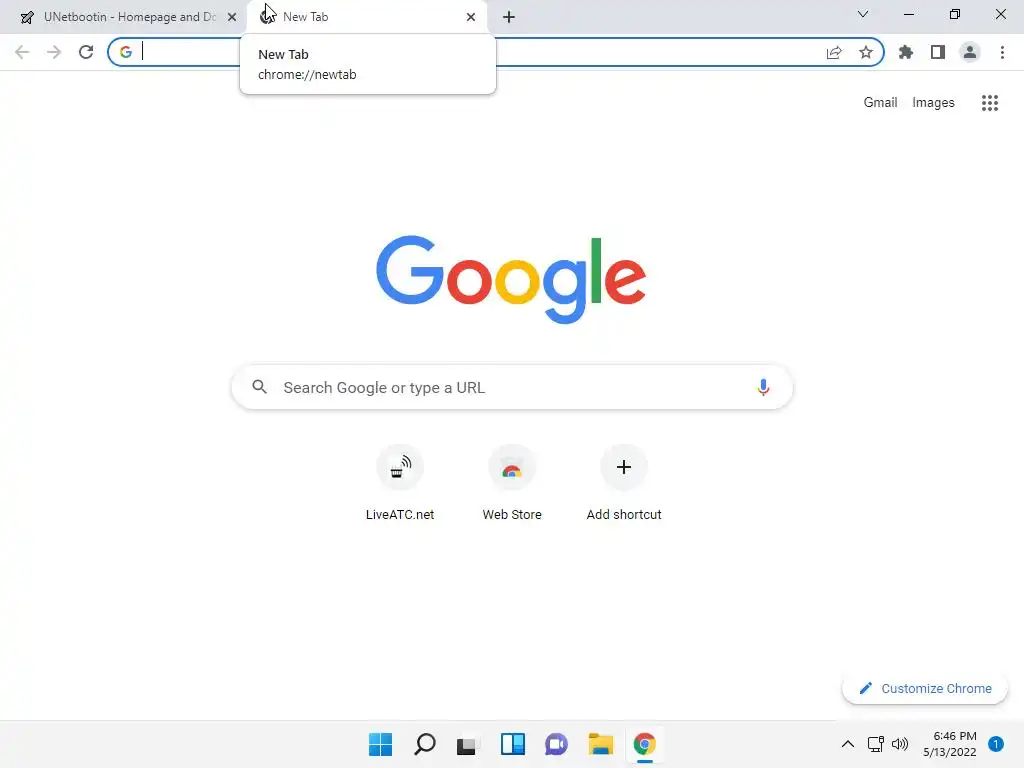This screenshot has width=1024, height=768.
Task: Open the Chat taskbar icon
Action: tap(556, 744)
